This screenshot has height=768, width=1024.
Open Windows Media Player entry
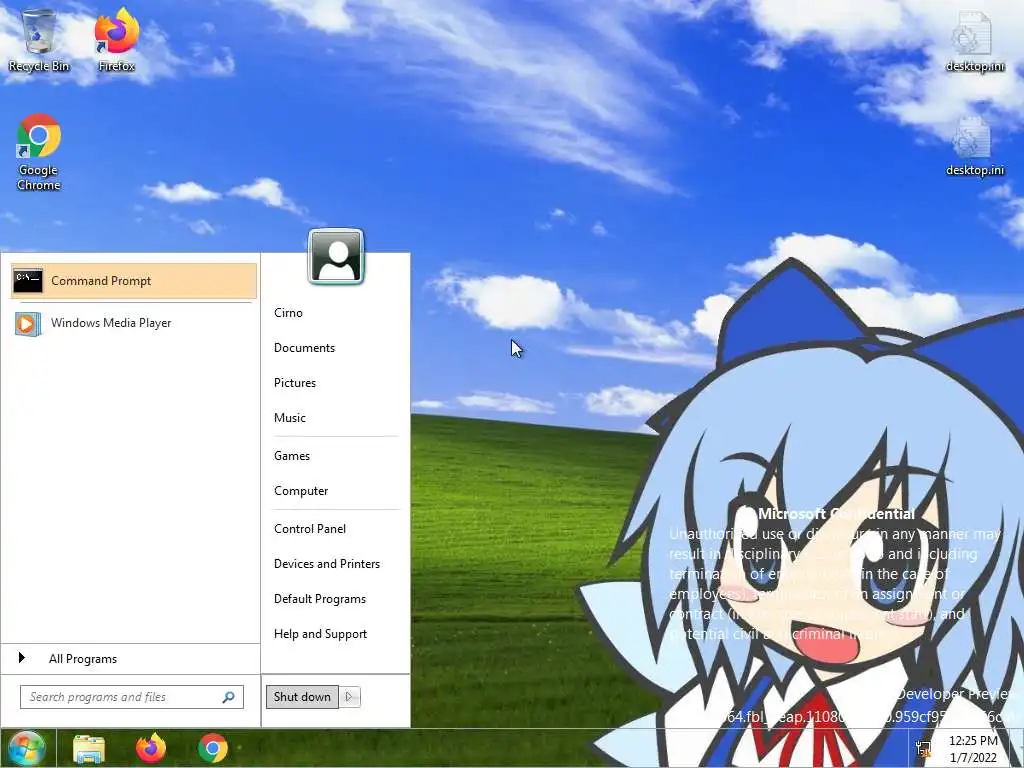click(x=134, y=323)
